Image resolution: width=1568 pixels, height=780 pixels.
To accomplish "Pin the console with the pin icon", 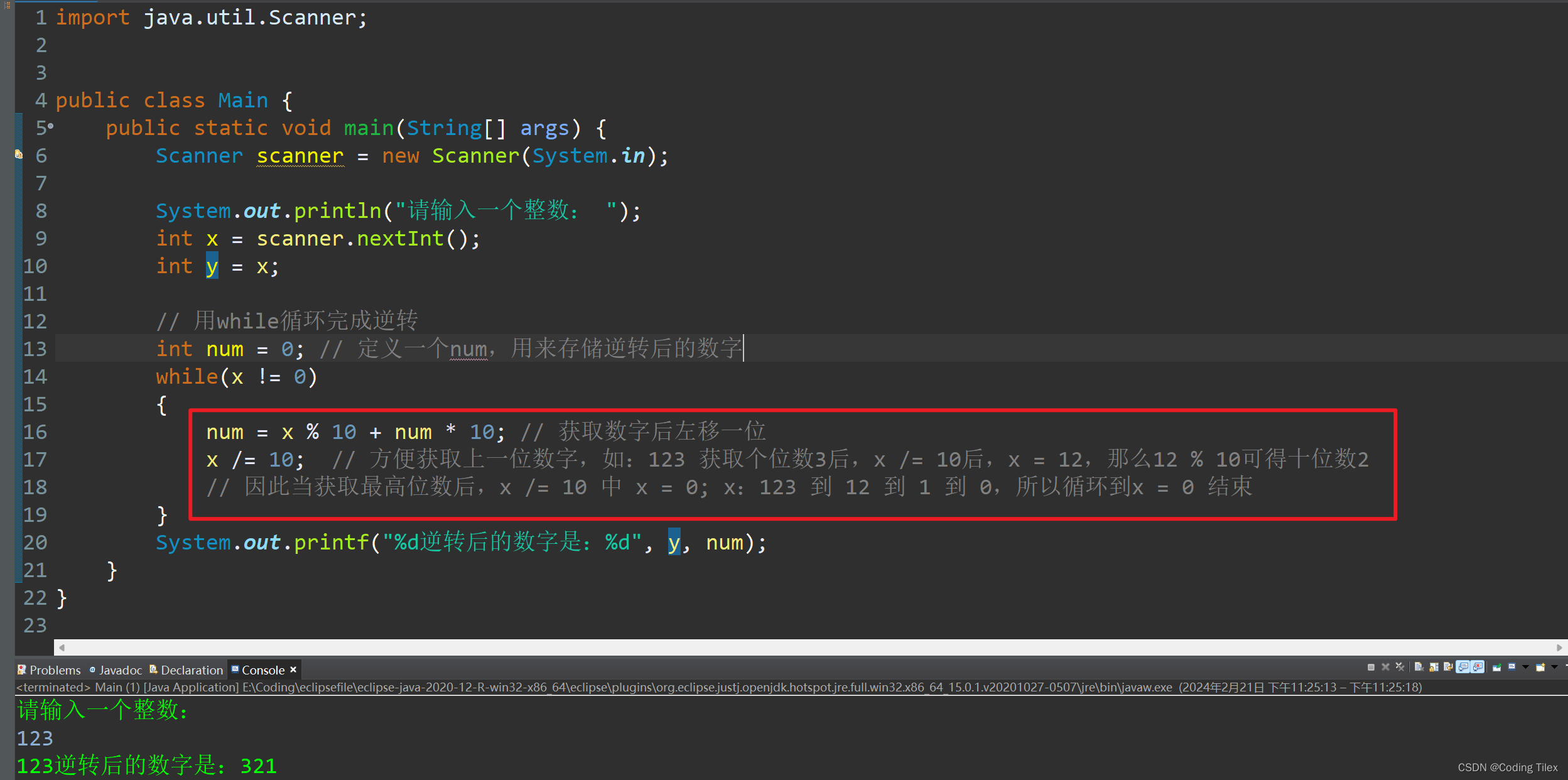I will 1496,667.
